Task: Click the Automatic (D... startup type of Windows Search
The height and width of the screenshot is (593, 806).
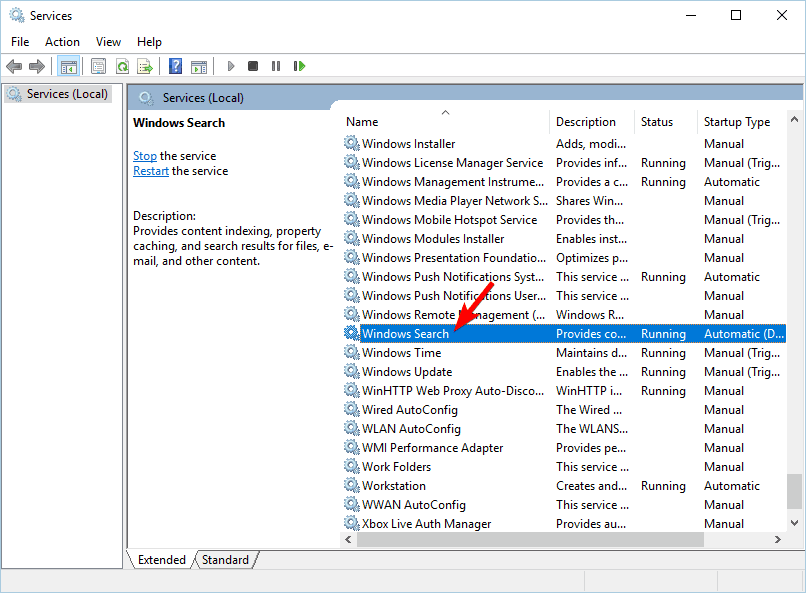Action: (x=744, y=333)
